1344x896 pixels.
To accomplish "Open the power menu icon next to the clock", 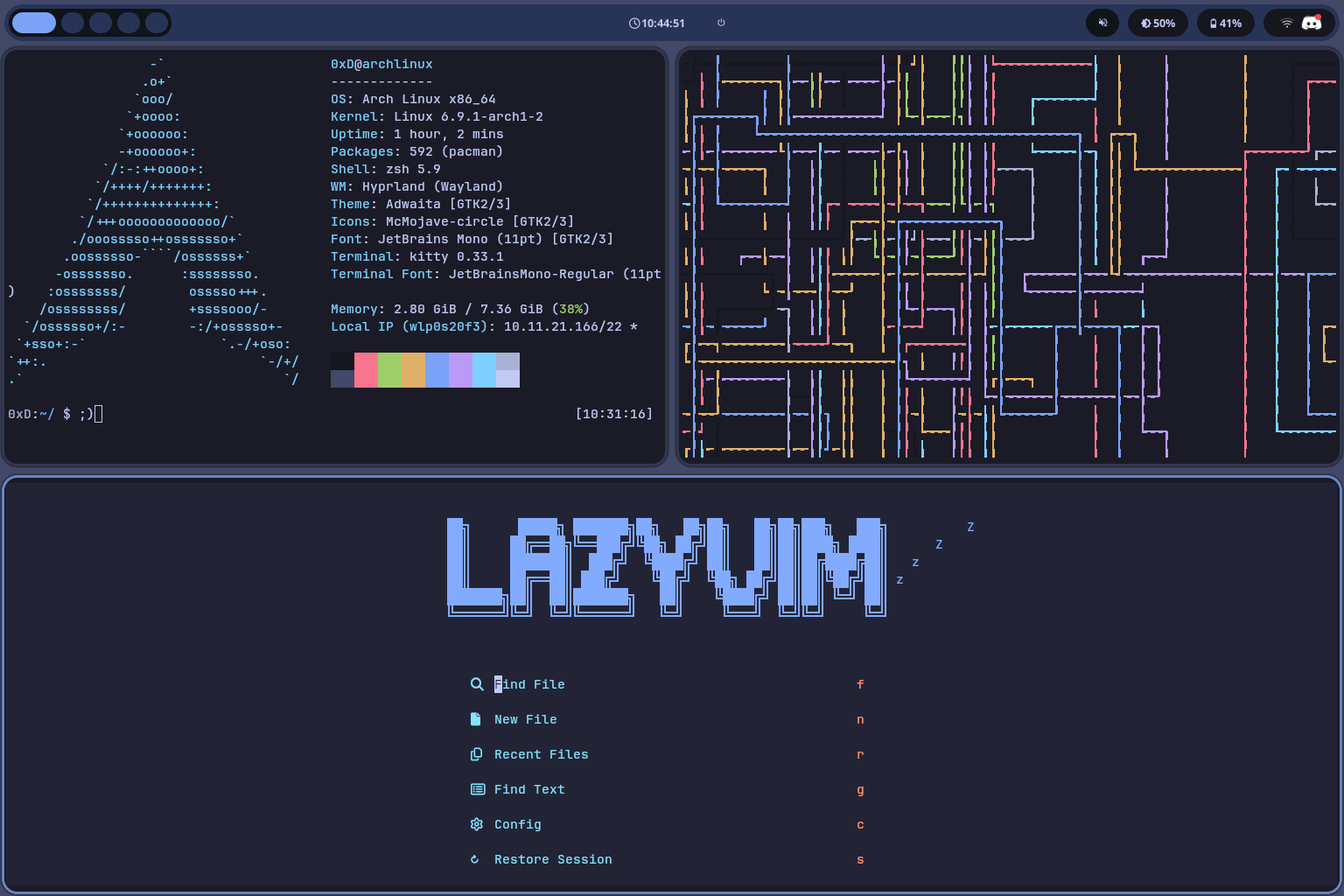I will click(721, 23).
